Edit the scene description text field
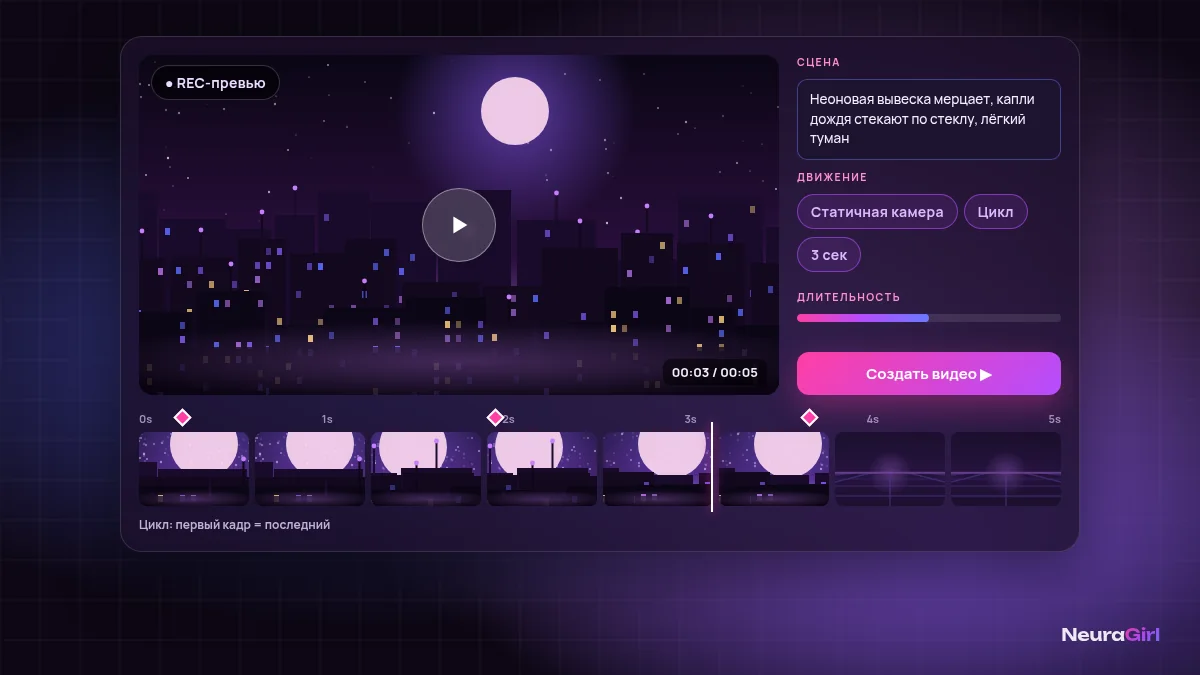The image size is (1200, 675). (929, 119)
